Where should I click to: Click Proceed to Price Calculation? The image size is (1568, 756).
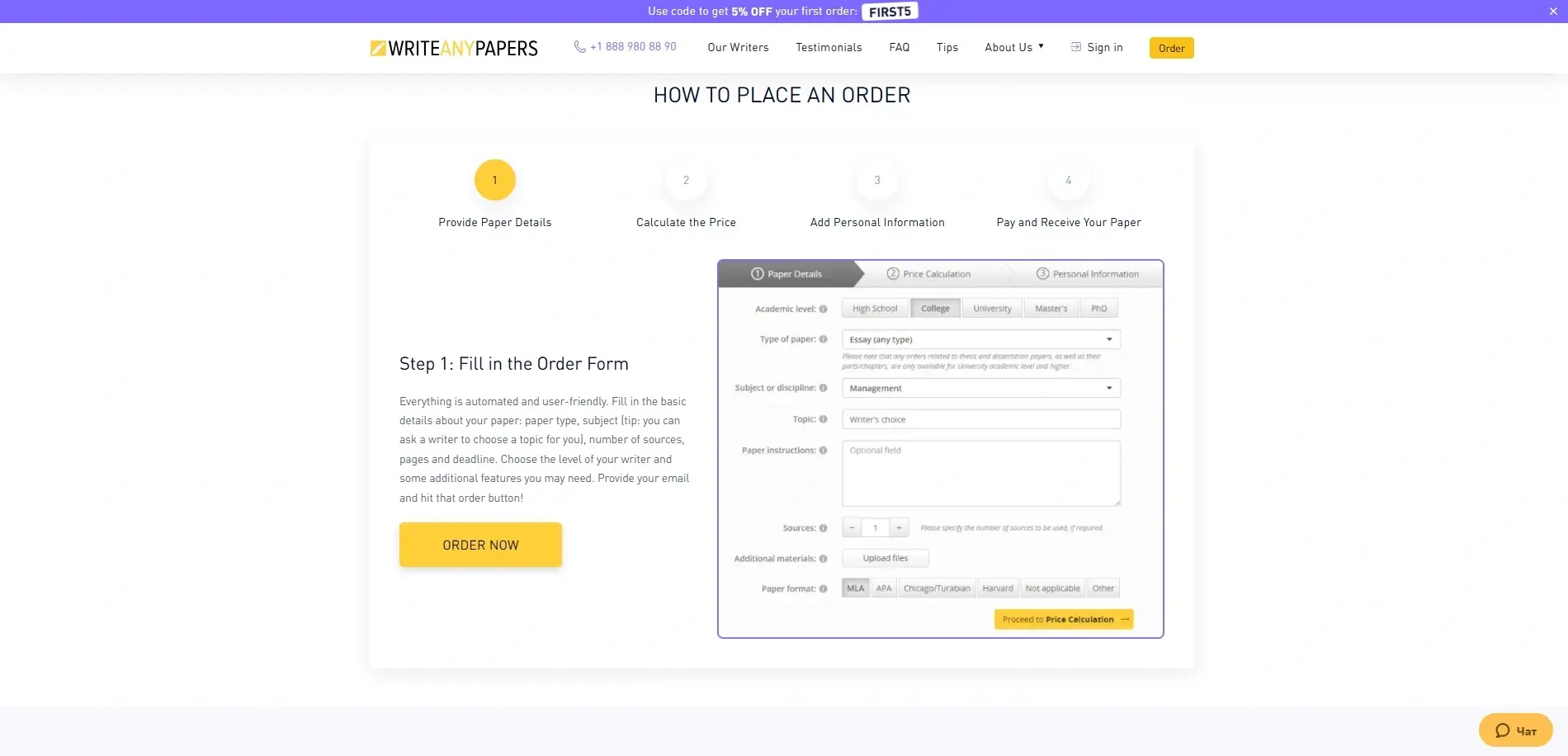pos(1063,619)
